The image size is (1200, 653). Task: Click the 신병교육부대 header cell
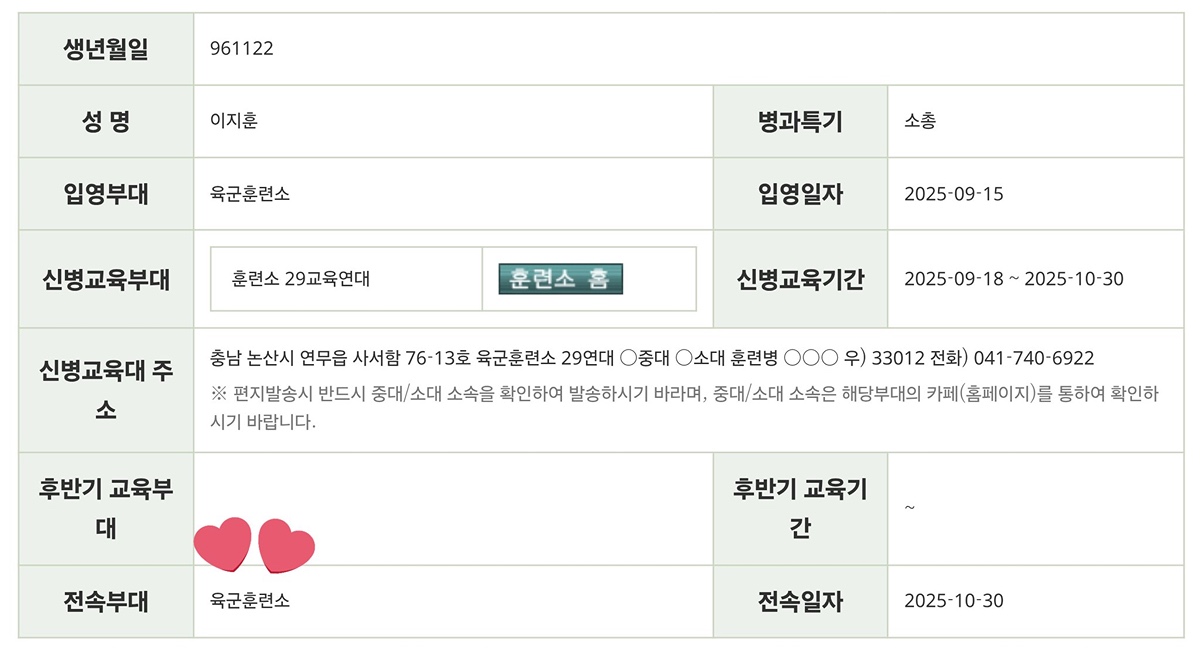coord(106,279)
